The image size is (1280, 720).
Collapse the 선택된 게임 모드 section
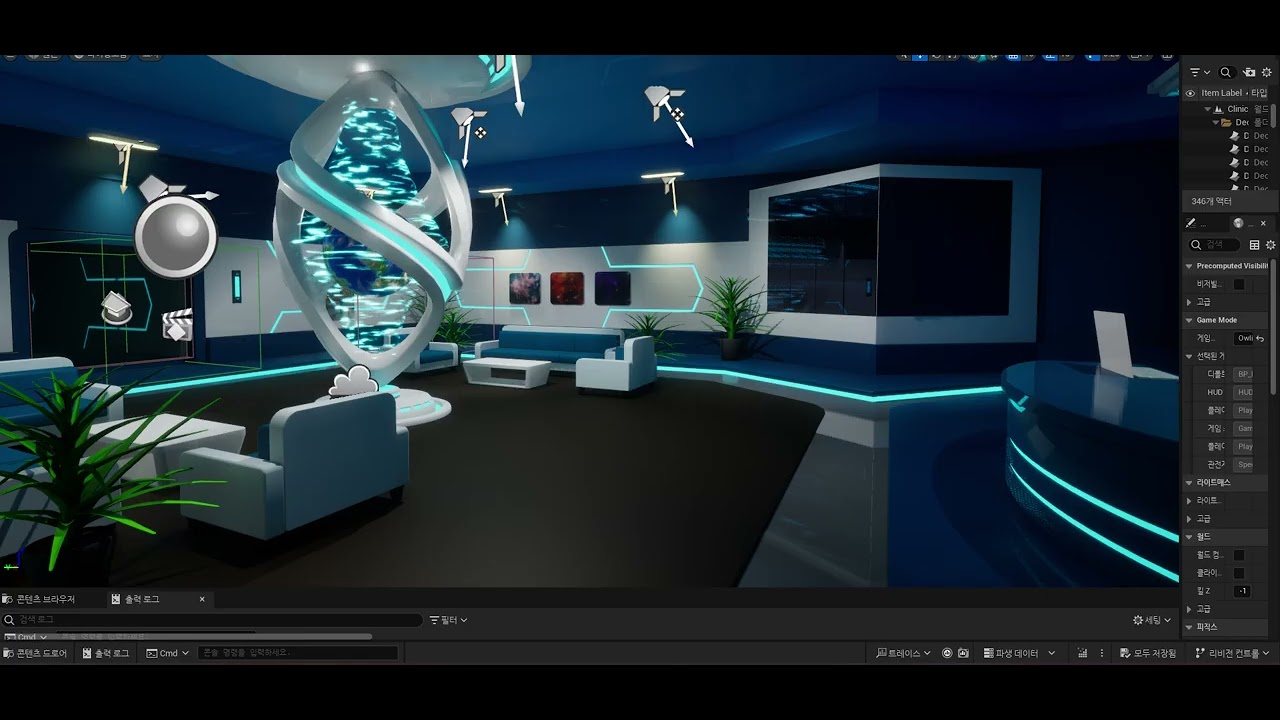tap(1189, 356)
